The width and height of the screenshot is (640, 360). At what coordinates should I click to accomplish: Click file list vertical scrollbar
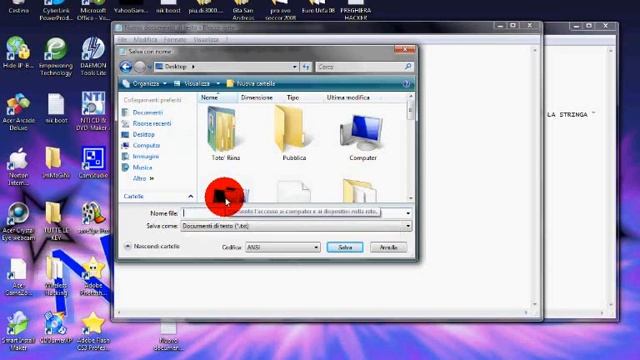point(411,147)
